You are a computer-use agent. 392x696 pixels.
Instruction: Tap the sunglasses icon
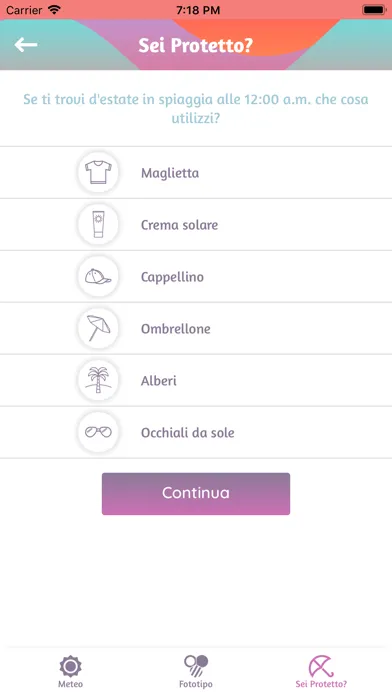click(x=98, y=432)
